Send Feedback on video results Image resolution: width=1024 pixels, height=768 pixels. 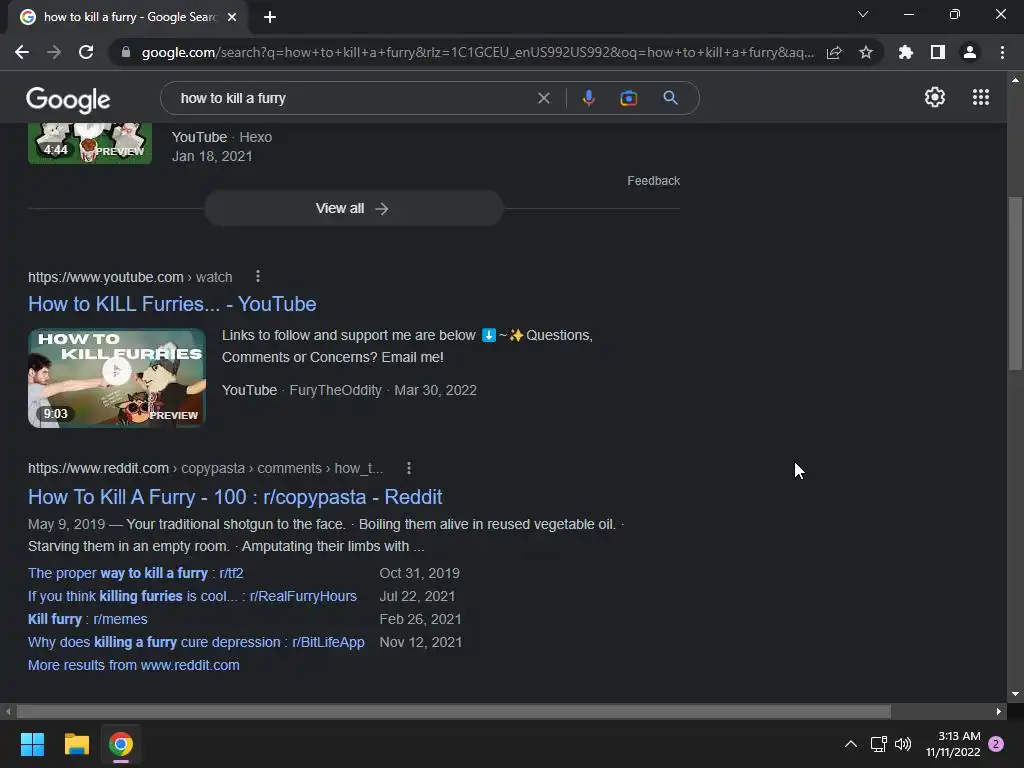653,180
